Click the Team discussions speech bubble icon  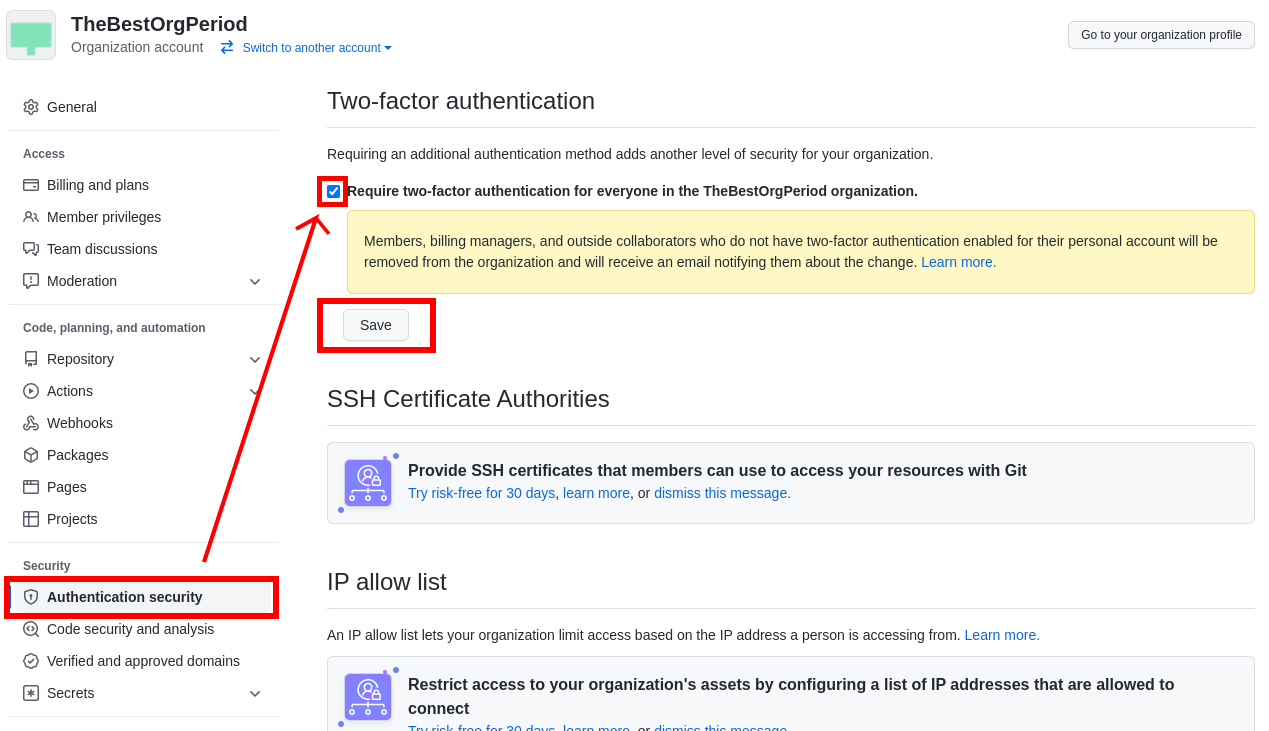coord(31,249)
